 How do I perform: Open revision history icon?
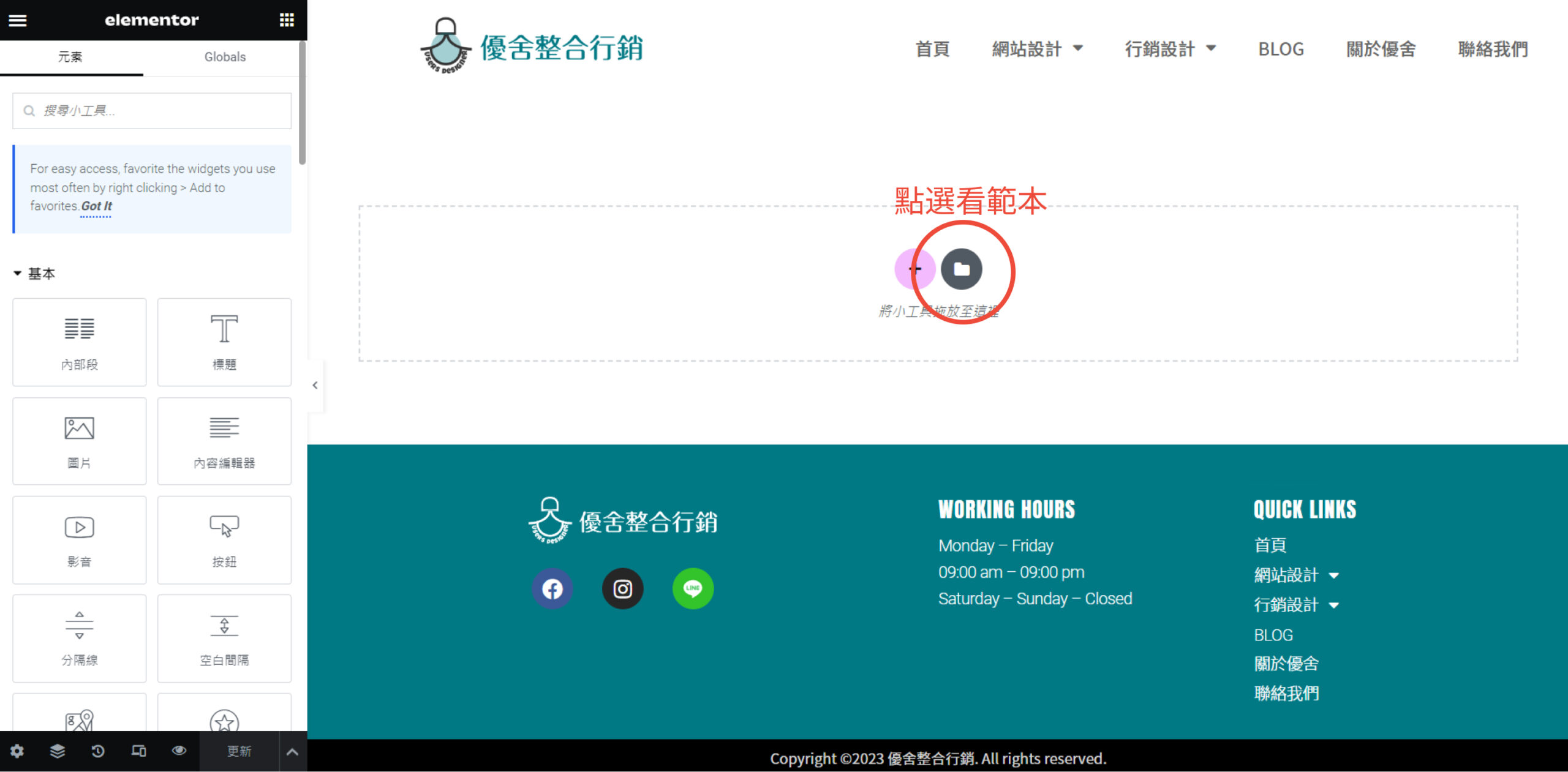[x=98, y=751]
